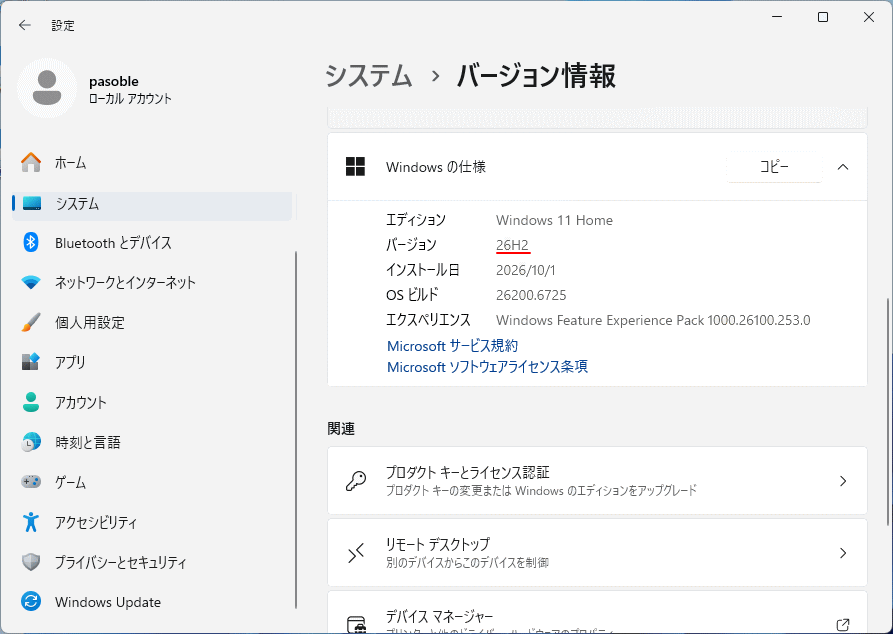The height and width of the screenshot is (634, 893).
Task: Click the ローカル アカウント label
Action: point(130,99)
